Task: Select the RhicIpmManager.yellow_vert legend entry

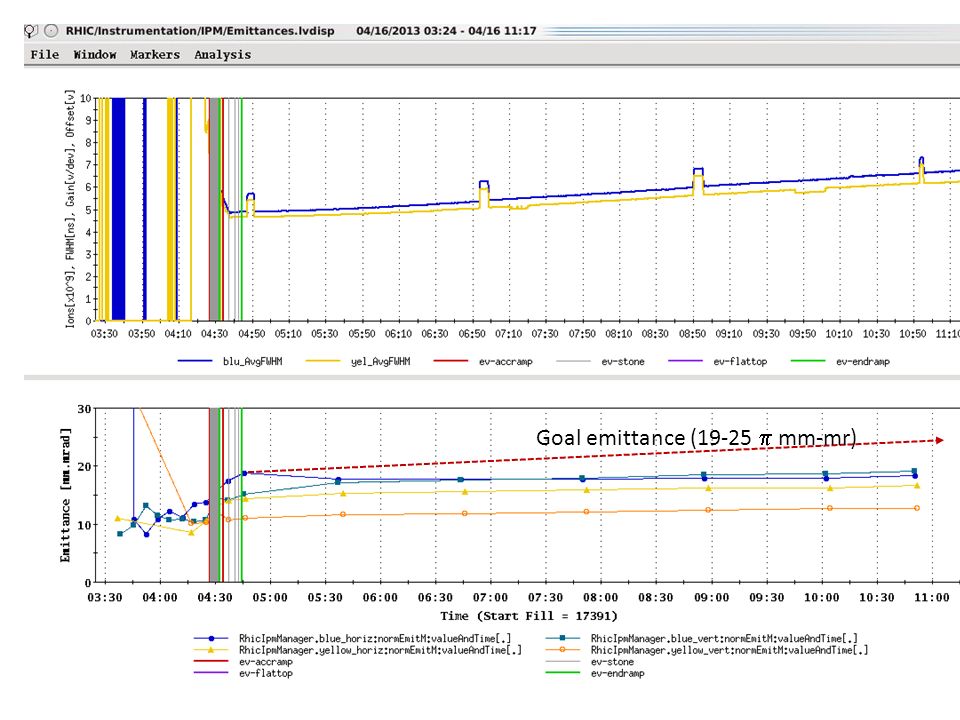Action: click(729, 650)
